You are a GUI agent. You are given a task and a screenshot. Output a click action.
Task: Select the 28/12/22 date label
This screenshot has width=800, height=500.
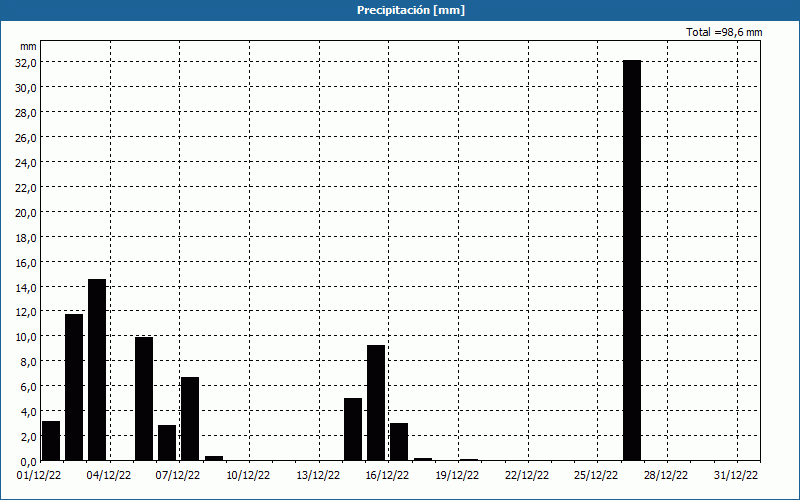[666, 476]
